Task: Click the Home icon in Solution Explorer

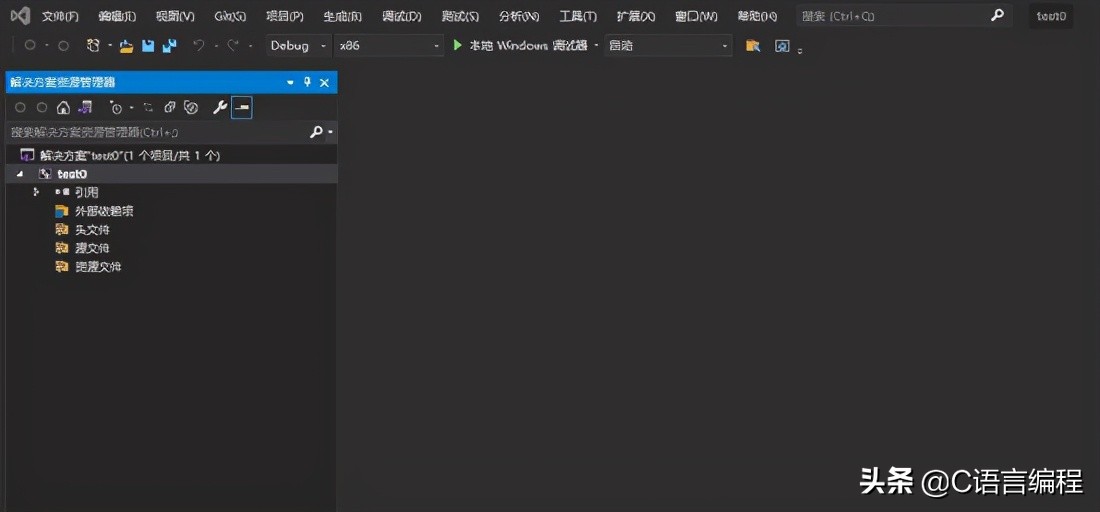Action: 63,107
